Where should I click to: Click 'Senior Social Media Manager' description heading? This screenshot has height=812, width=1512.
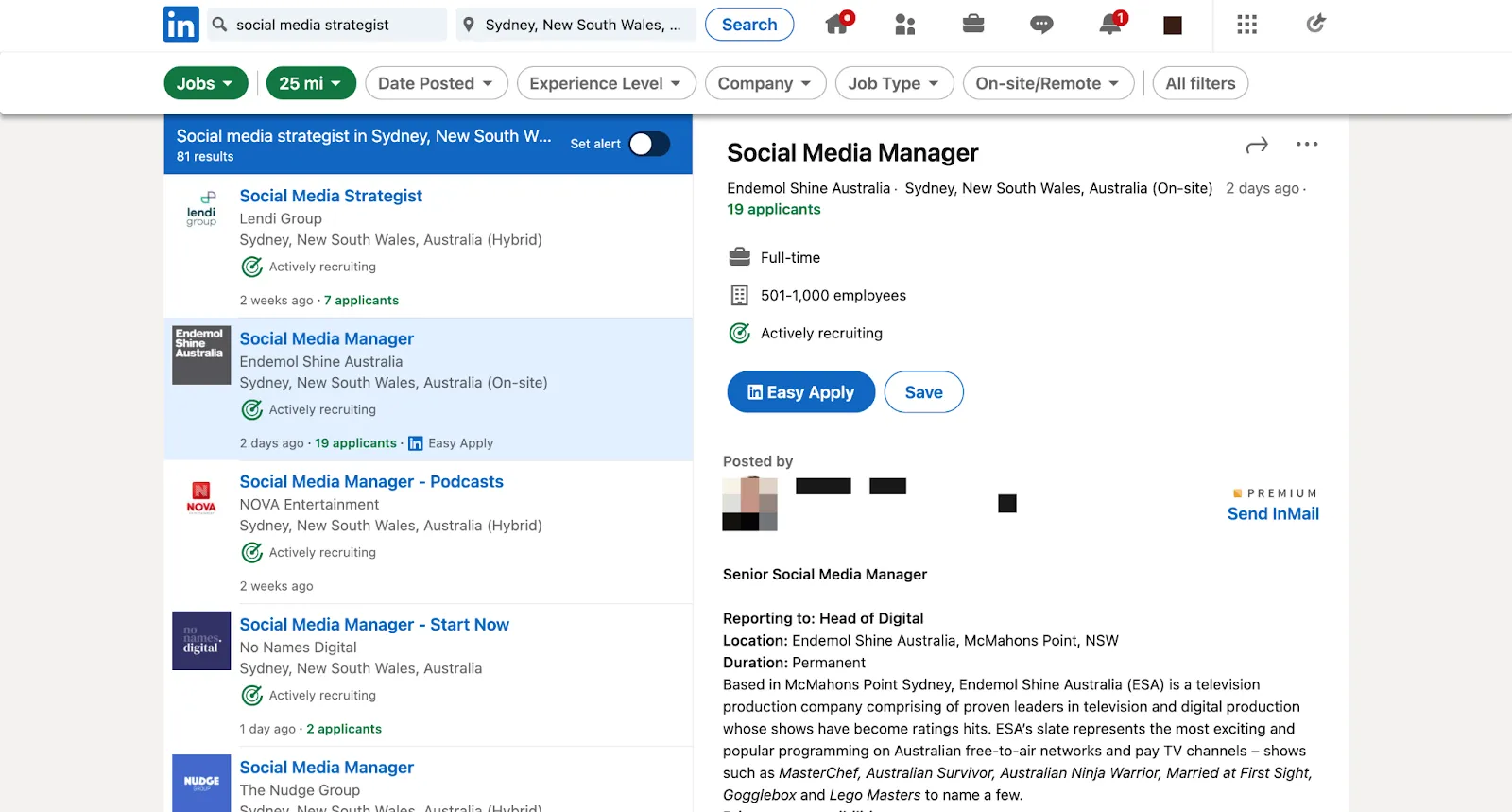tap(825, 575)
